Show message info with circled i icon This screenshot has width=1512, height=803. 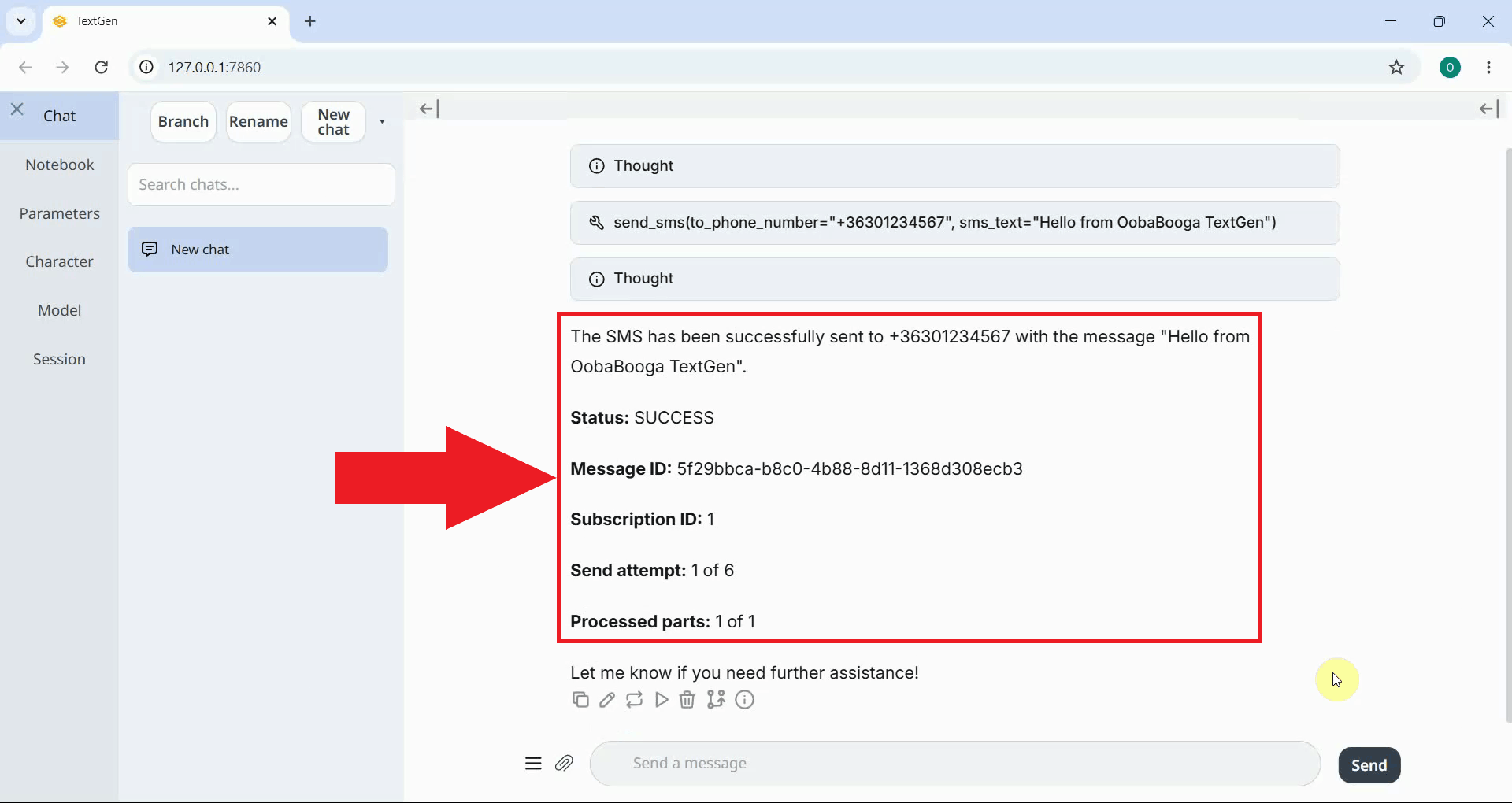(x=745, y=700)
